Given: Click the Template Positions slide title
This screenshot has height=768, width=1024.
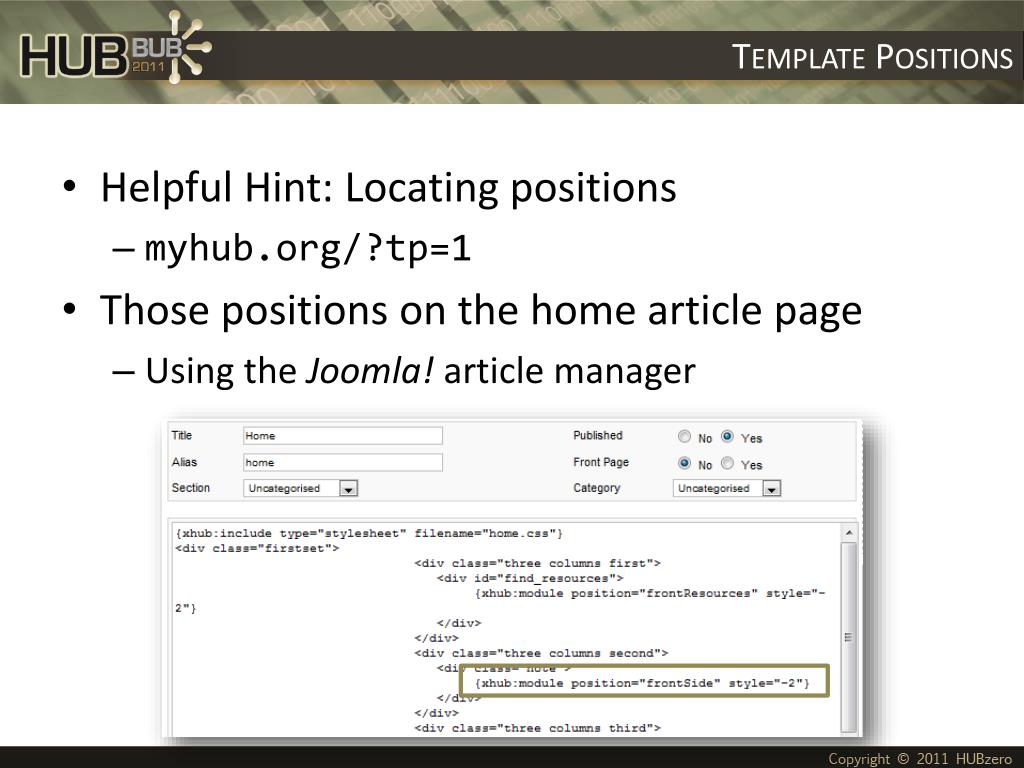Looking at the screenshot, I should (x=872, y=57).
